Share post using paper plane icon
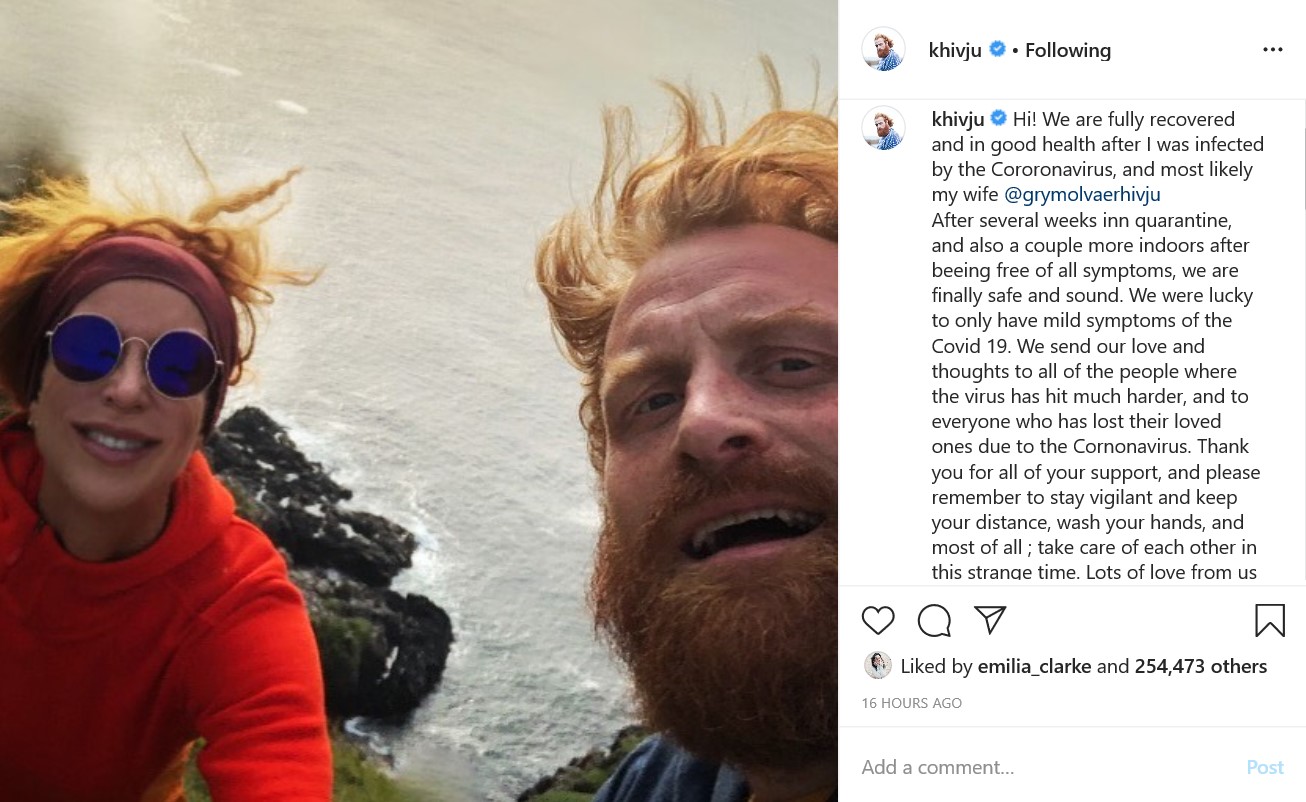1306x802 pixels. [990, 620]
